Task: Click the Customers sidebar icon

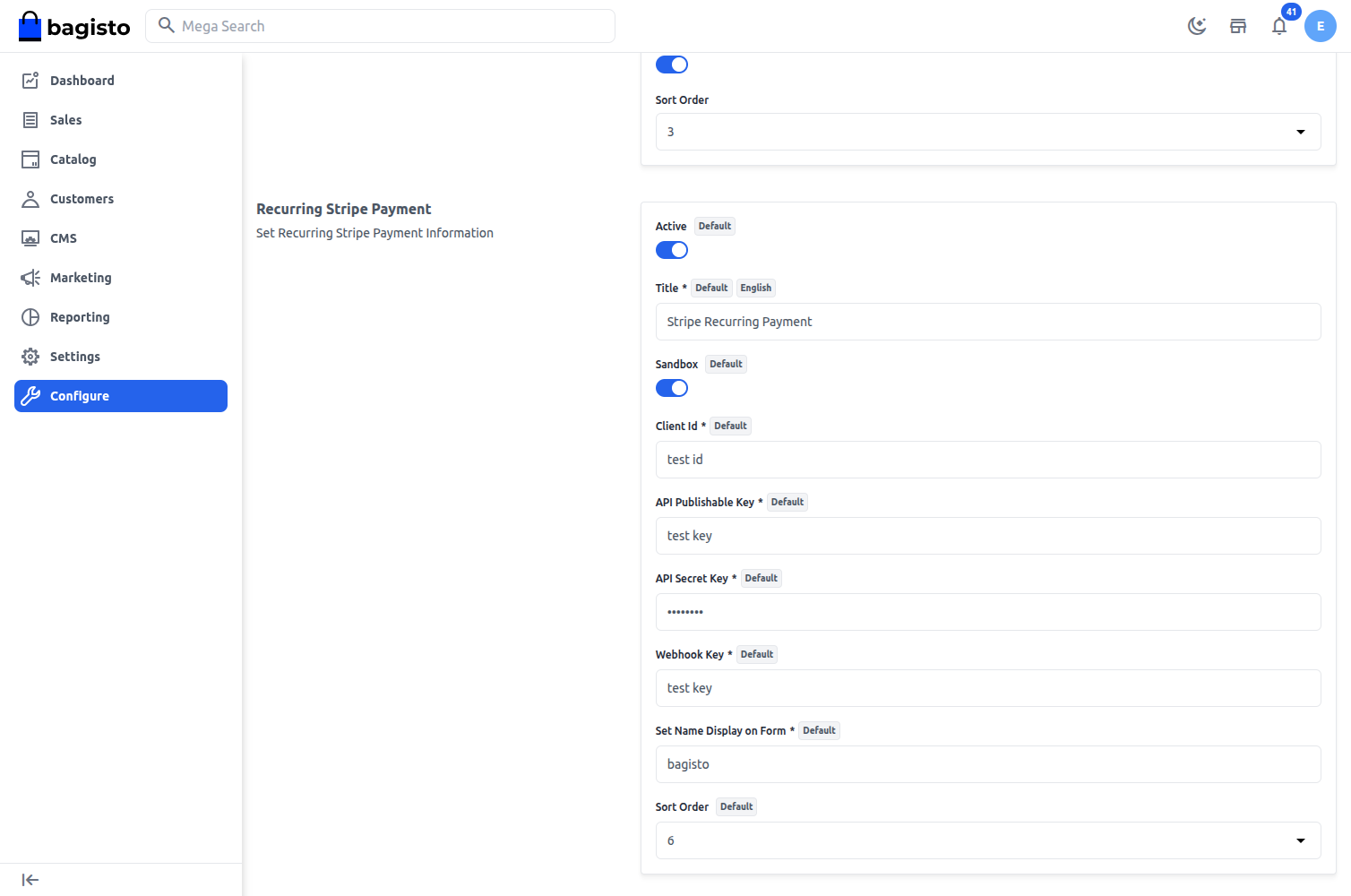Action: coord(30,198)
